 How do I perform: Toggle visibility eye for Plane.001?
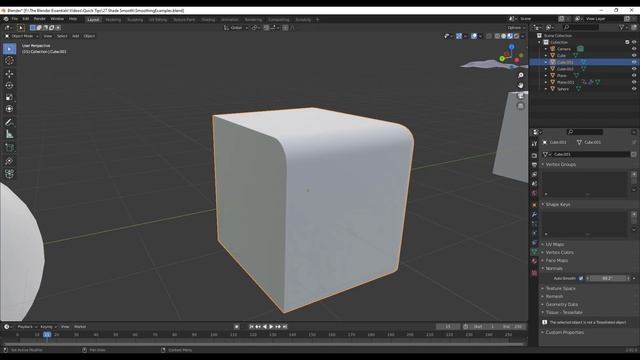634,82
